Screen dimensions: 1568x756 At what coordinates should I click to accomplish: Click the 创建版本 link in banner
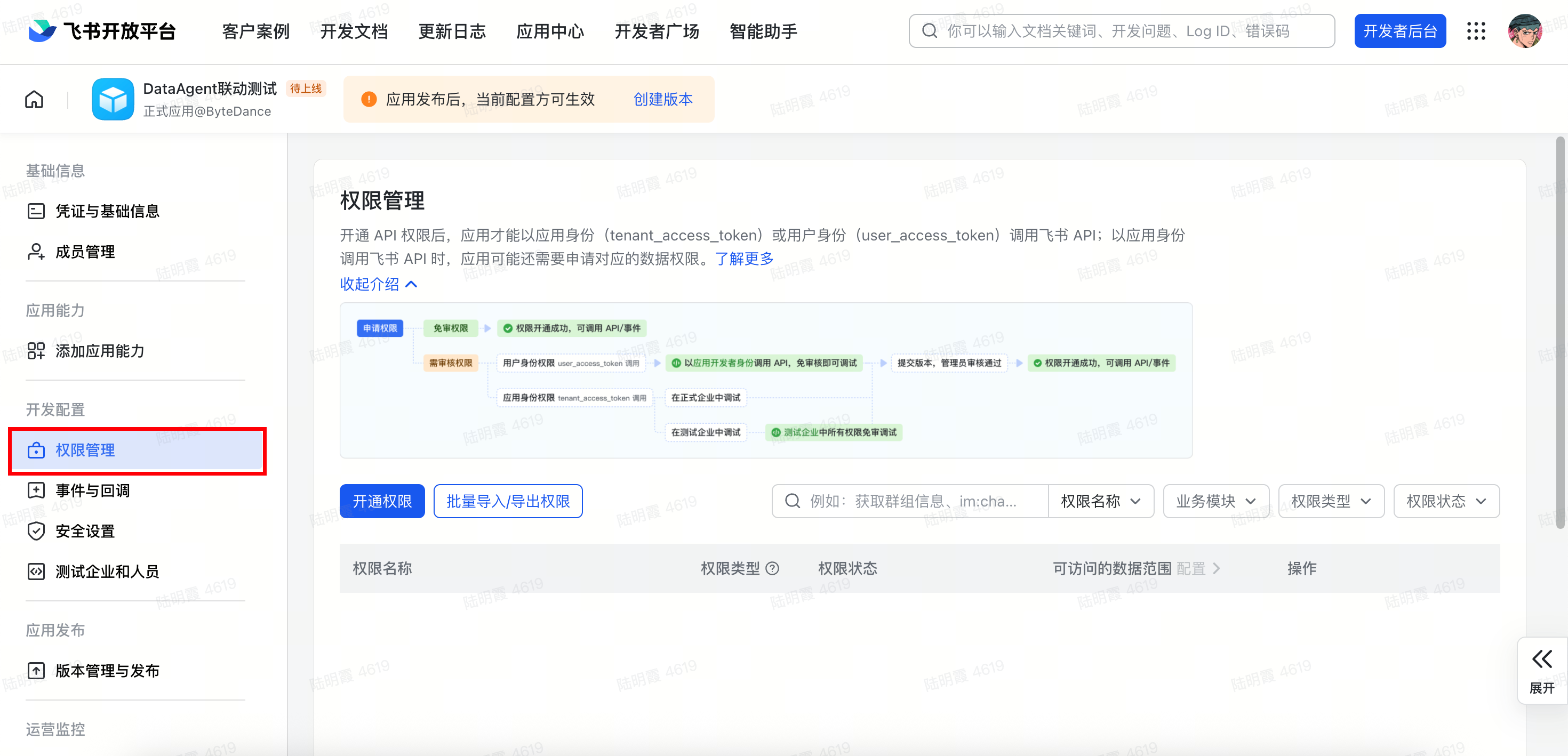coord(662,99)
